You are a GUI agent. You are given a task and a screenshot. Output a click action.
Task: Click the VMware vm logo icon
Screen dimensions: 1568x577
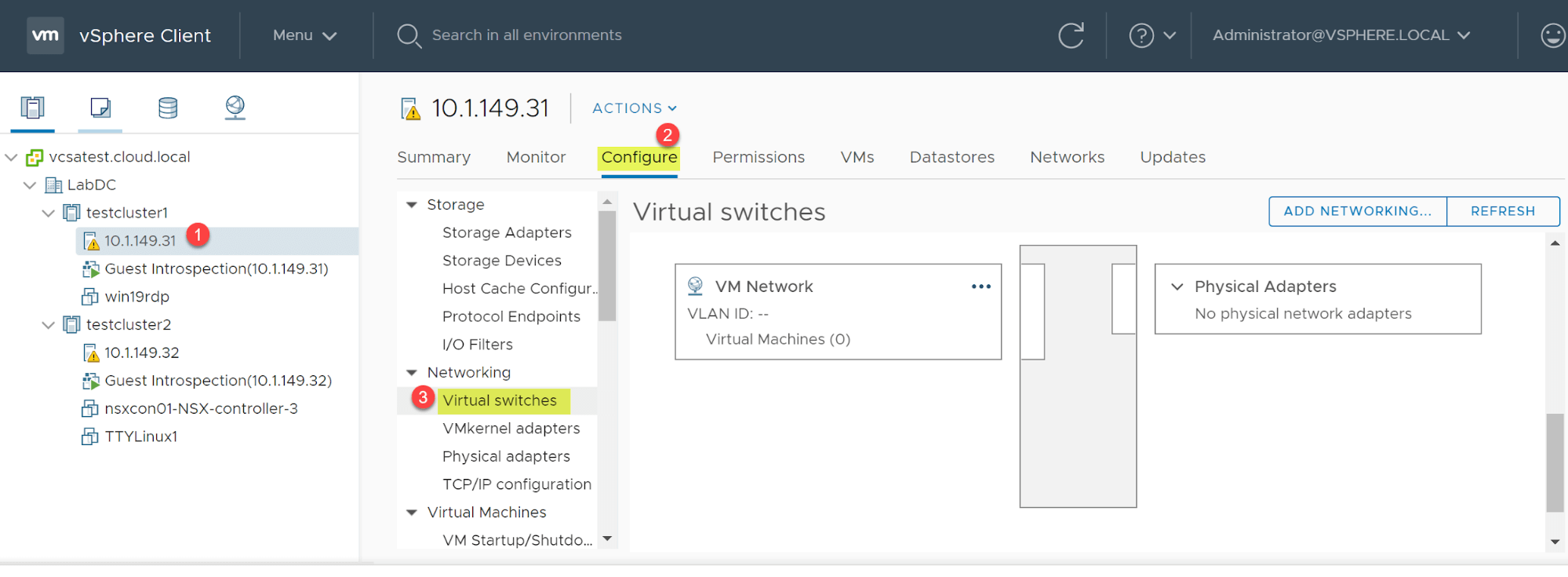click(45, 35)
